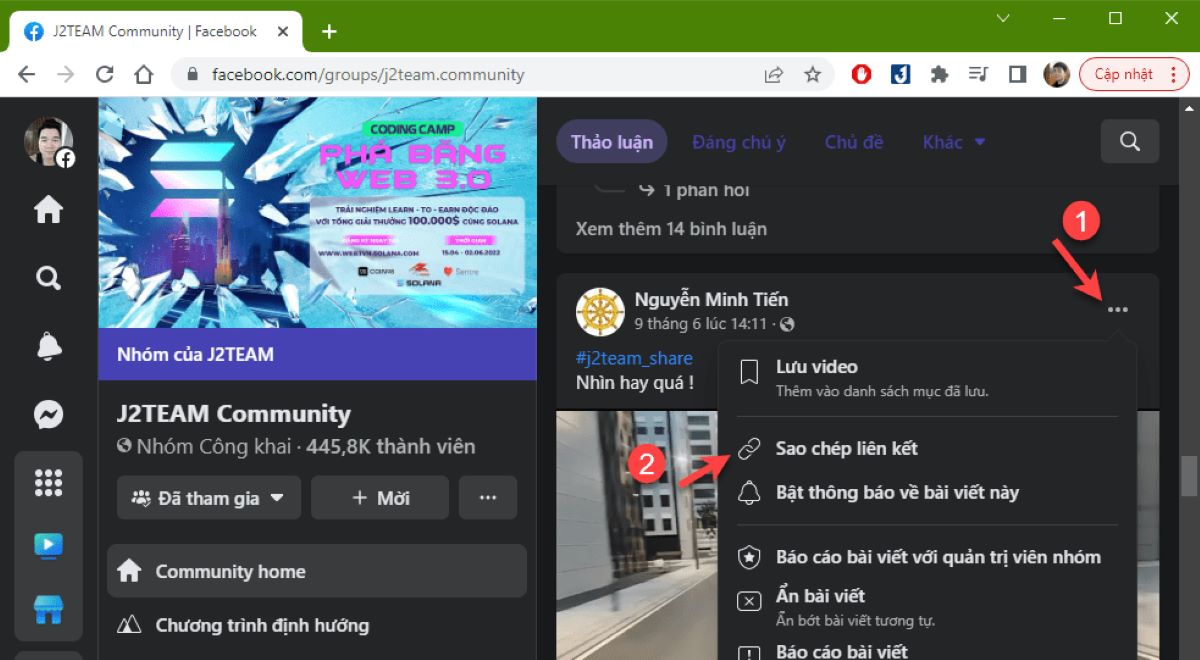Open the nine-dot menu grid icon
Image resolution: width=1200 pixels, height=660 pixels.
48,482
